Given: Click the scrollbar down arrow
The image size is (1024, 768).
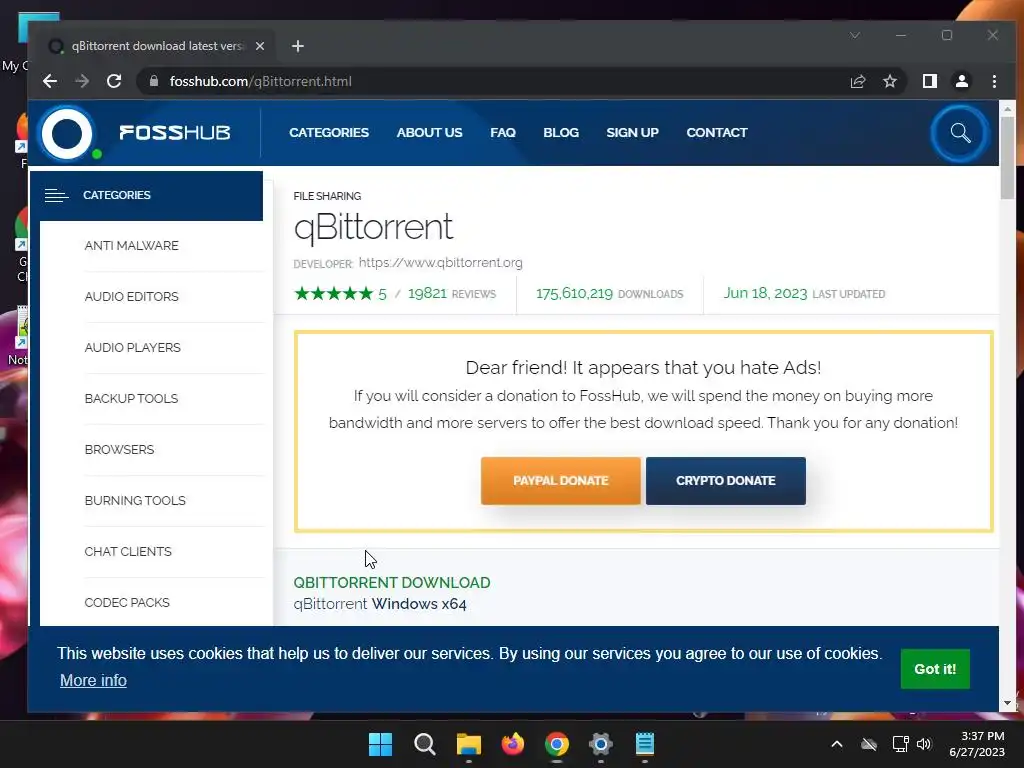Looking at the screenshot, I should tap(1007, 703).
